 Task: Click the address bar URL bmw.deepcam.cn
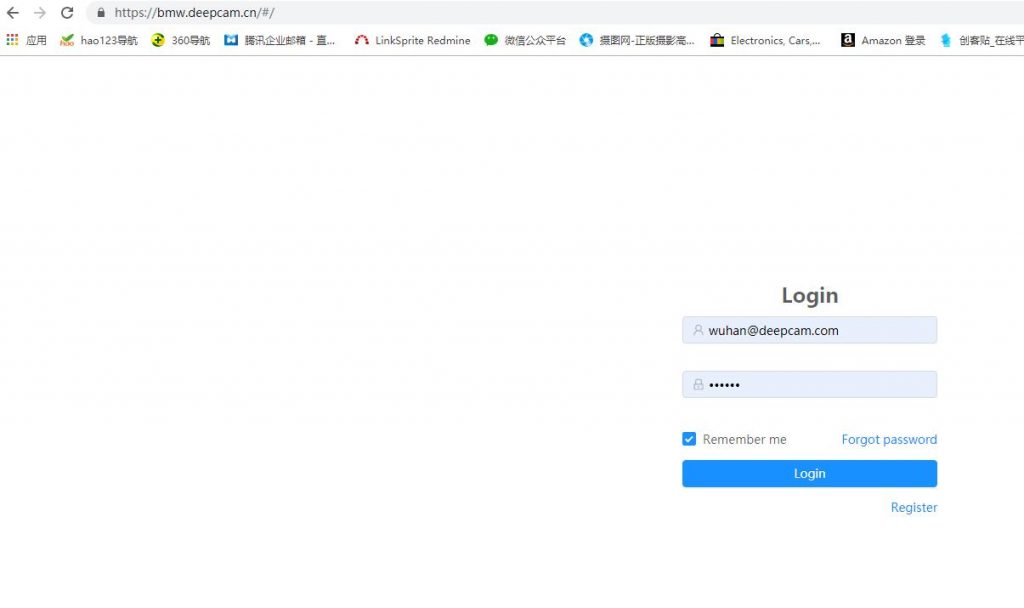coord(194,13)
